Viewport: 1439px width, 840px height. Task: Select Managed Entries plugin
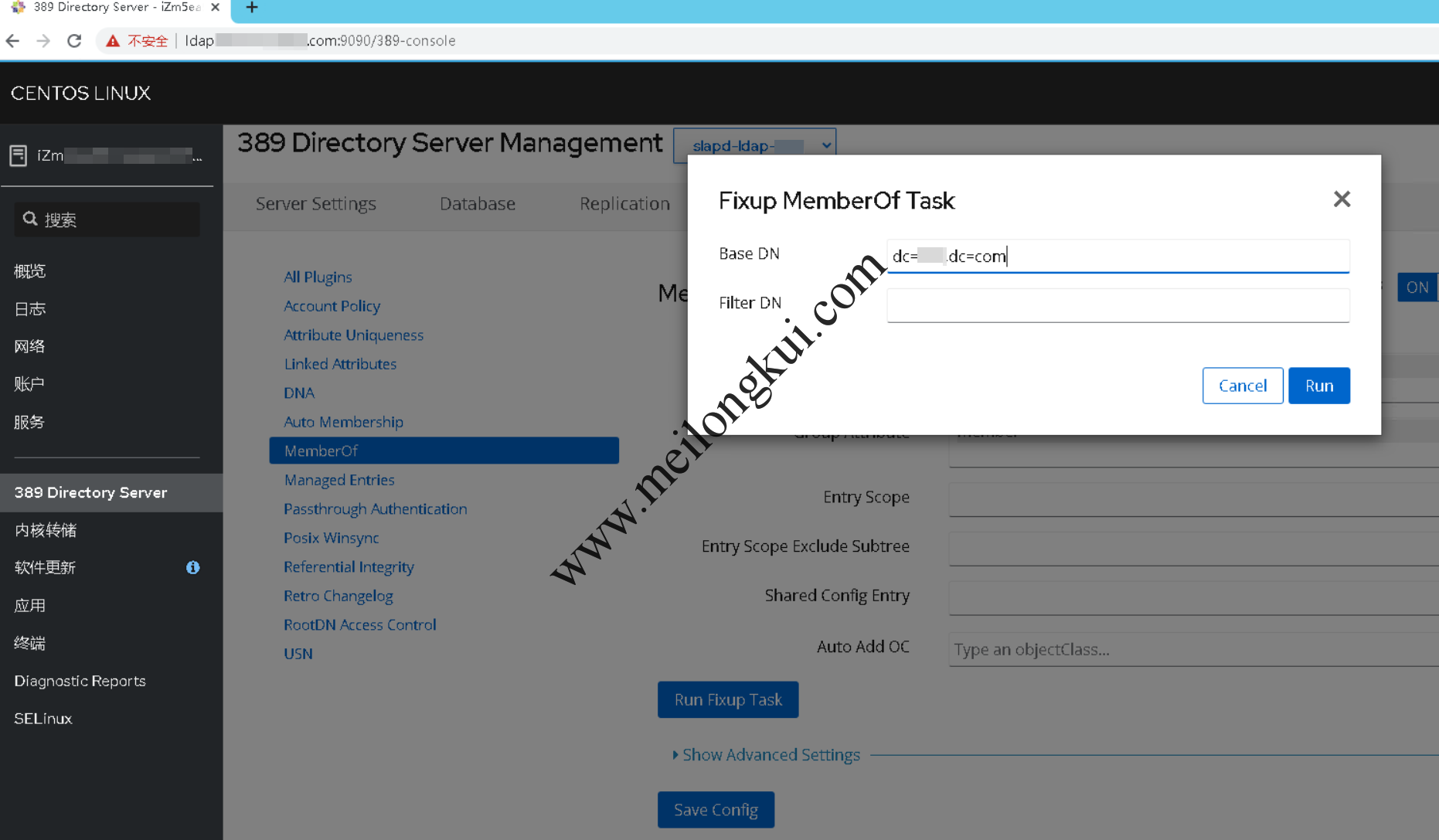(338, 480)
